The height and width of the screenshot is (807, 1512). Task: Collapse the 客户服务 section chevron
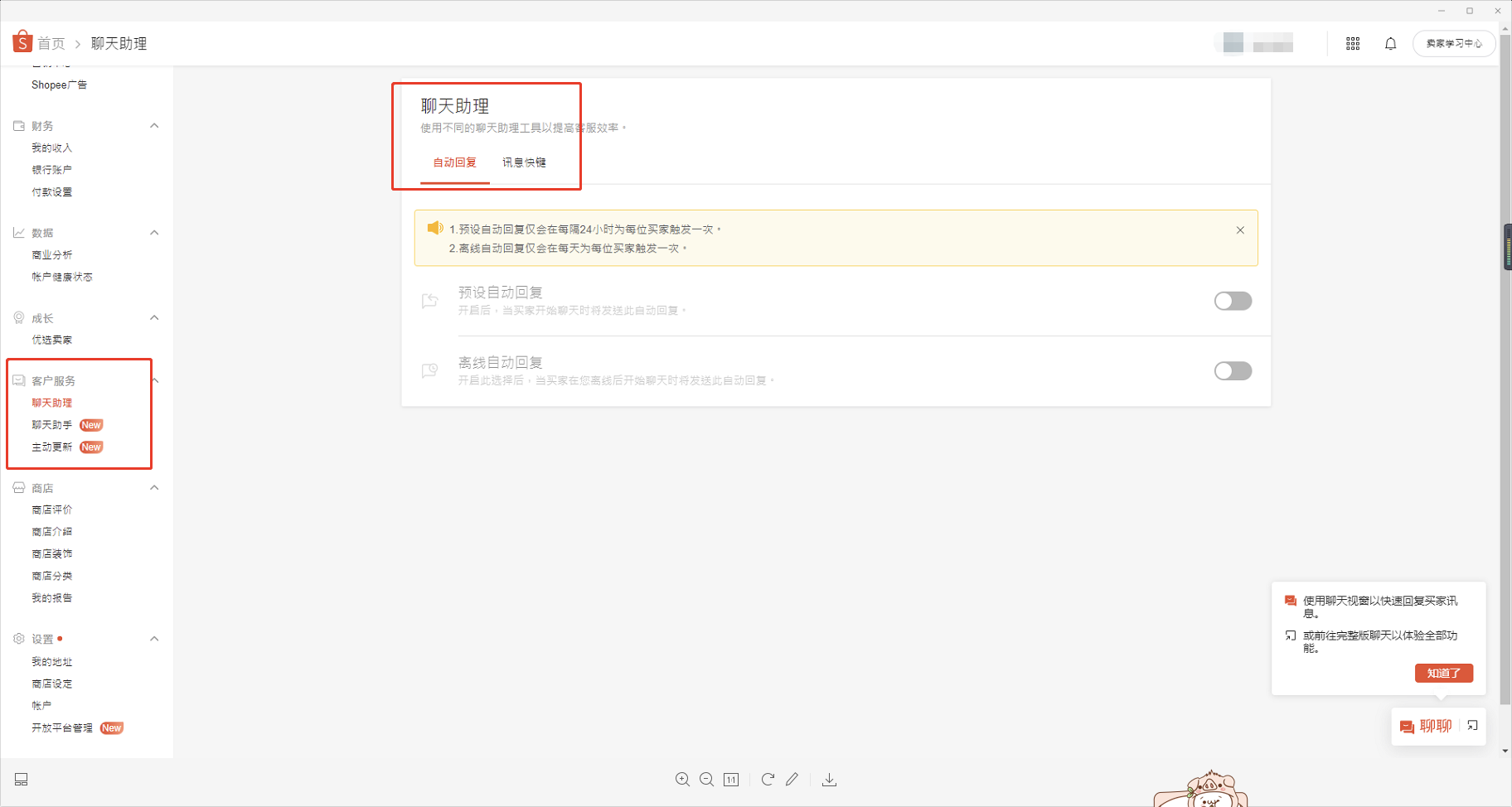coord(156,381)
